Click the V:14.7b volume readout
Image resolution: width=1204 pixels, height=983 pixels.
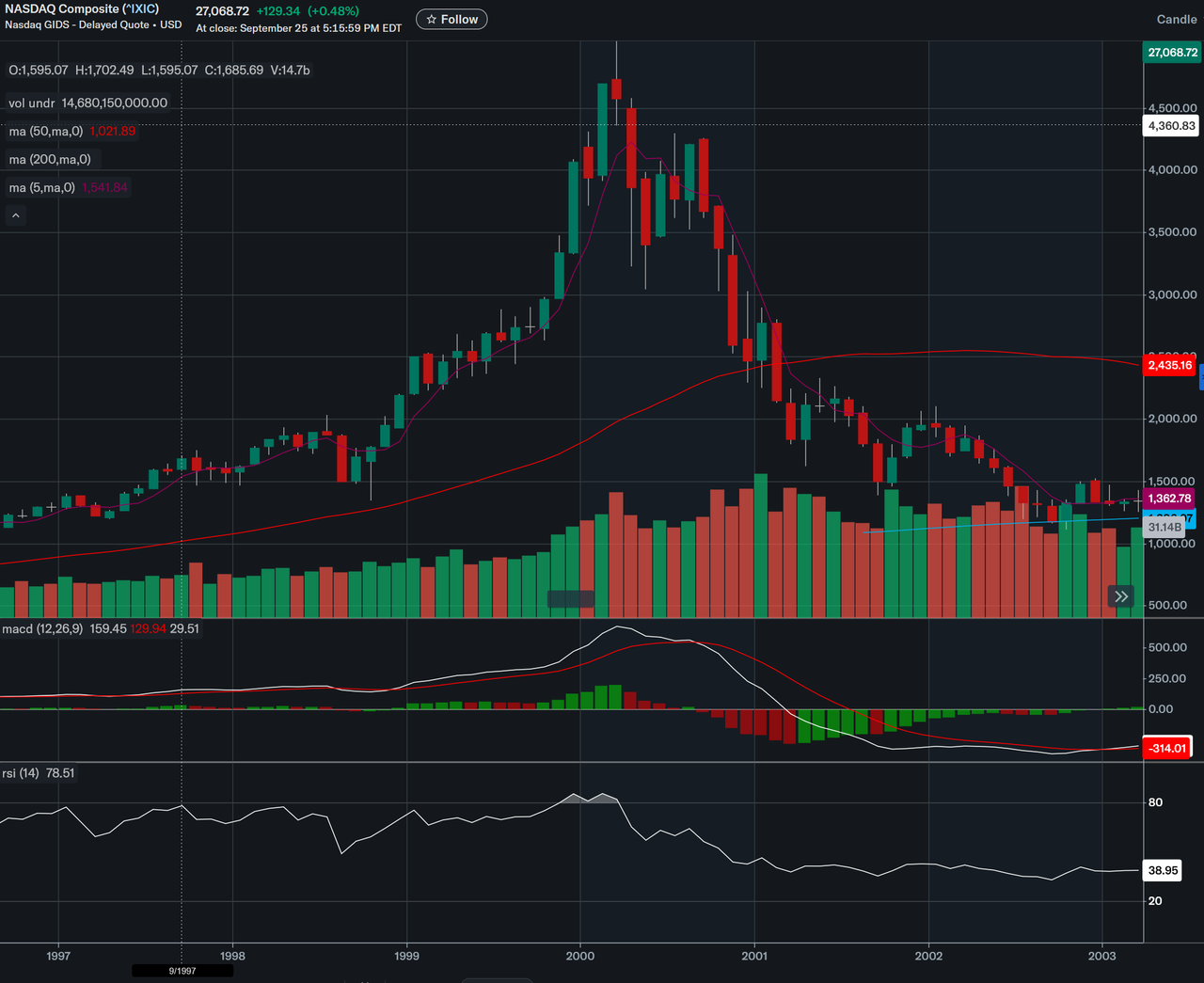(290, 71)
